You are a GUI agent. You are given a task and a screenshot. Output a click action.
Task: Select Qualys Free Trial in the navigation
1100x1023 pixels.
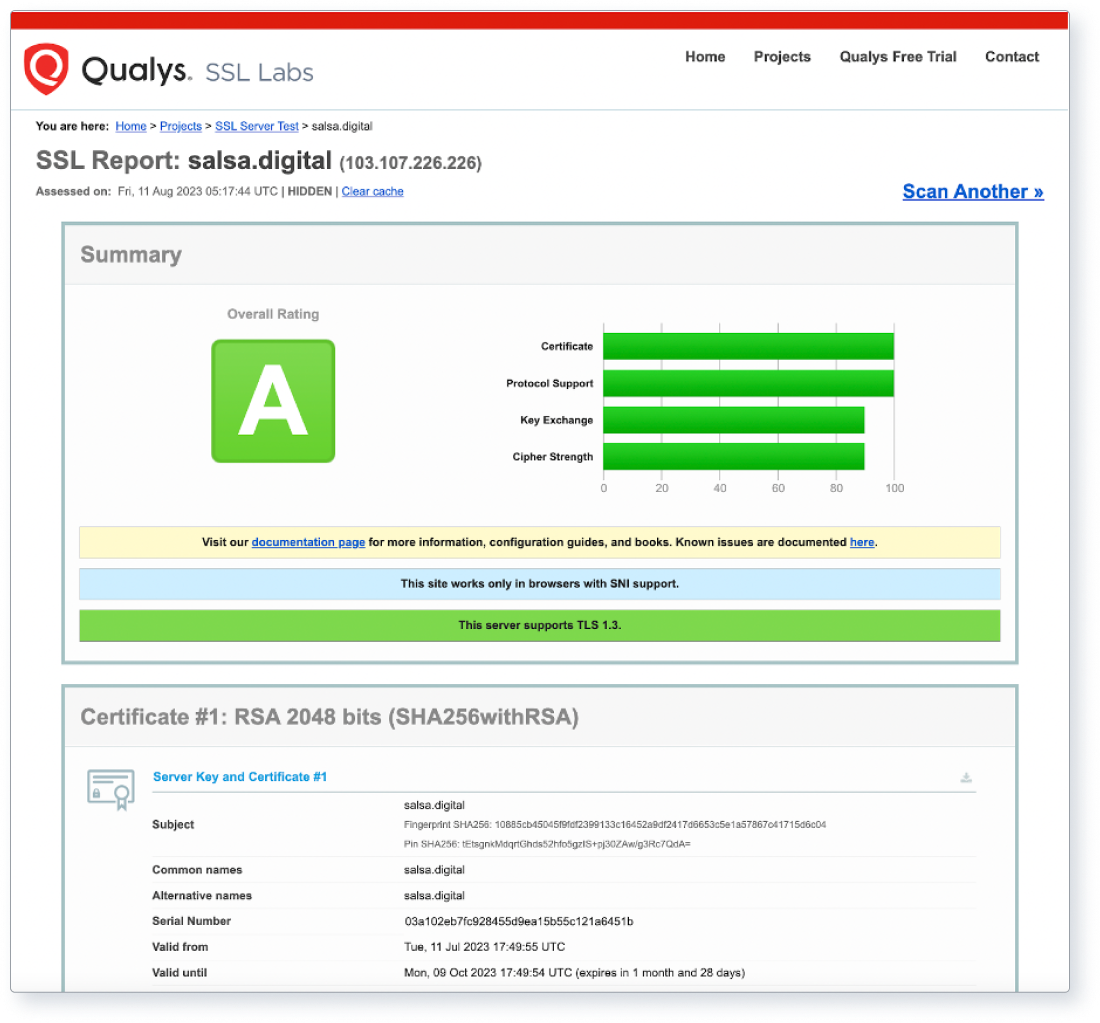(897, 57)
